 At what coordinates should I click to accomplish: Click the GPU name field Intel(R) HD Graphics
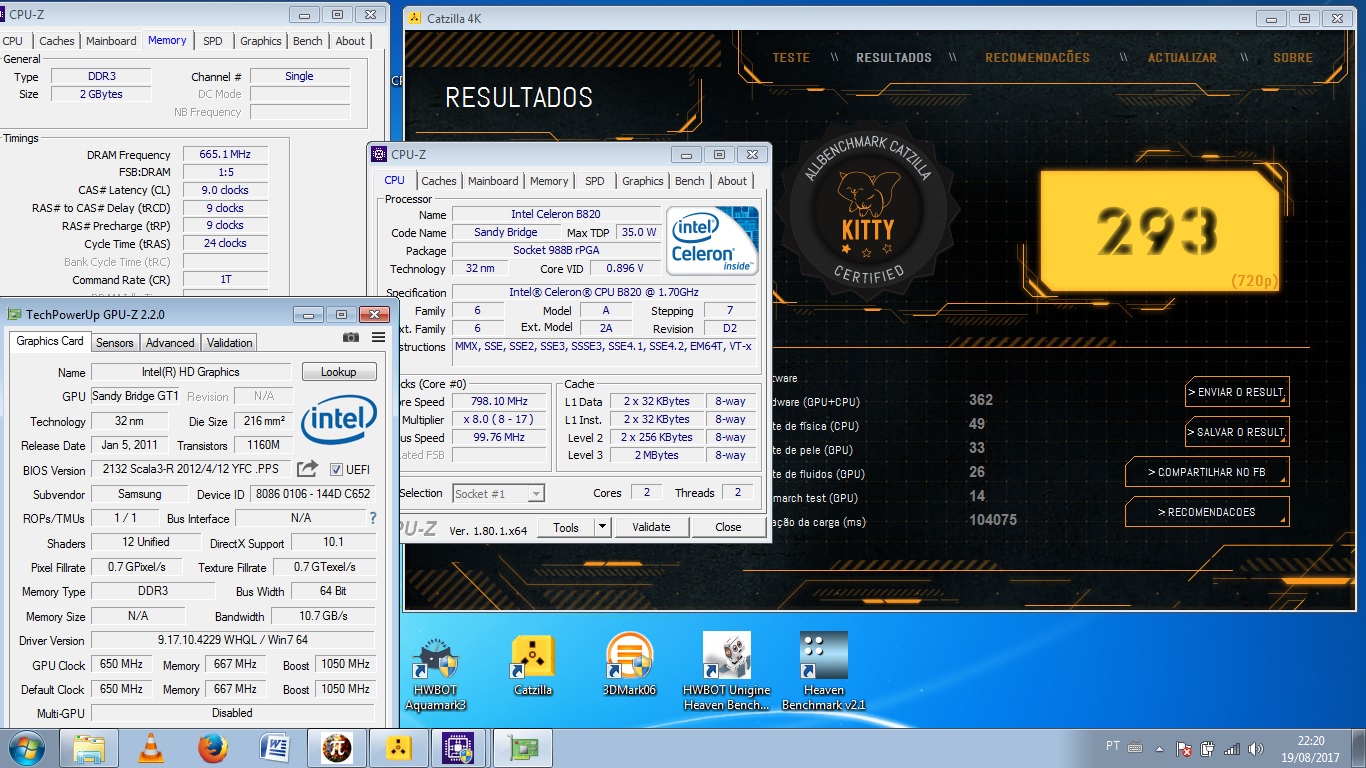click(191, 372)
